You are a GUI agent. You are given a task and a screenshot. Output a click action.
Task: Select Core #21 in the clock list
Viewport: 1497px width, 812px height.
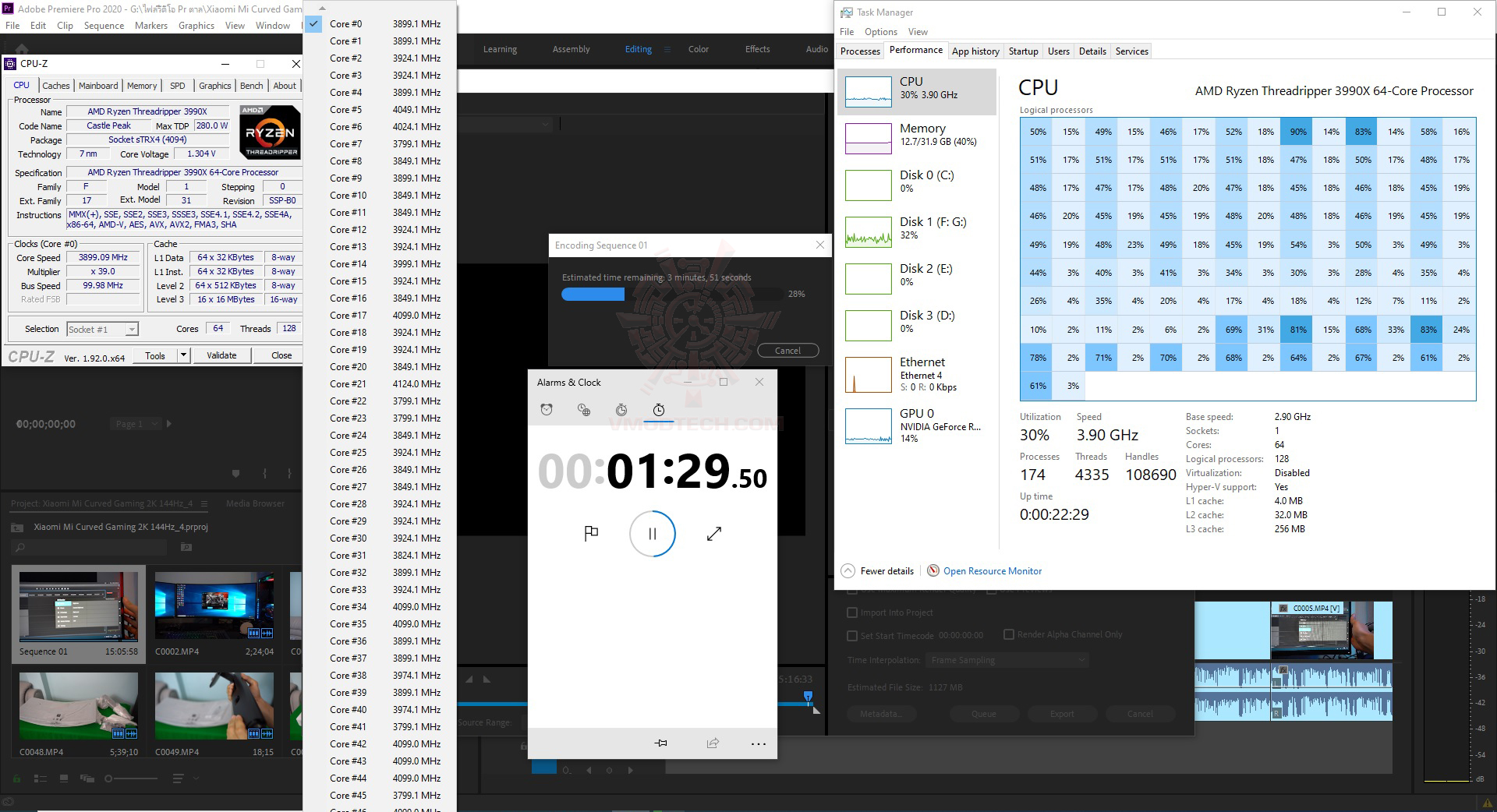379,384
